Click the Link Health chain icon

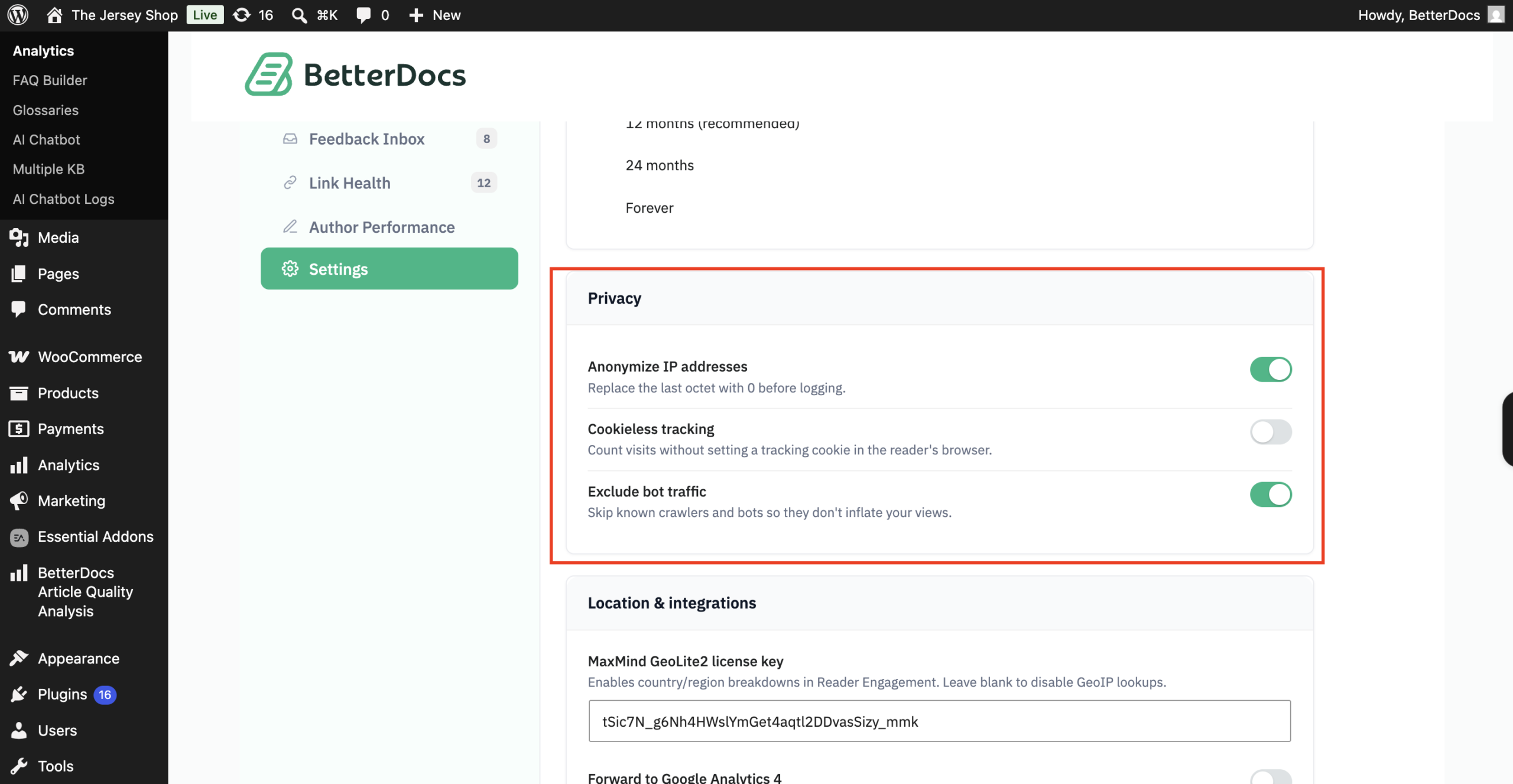tap(290, 183)
